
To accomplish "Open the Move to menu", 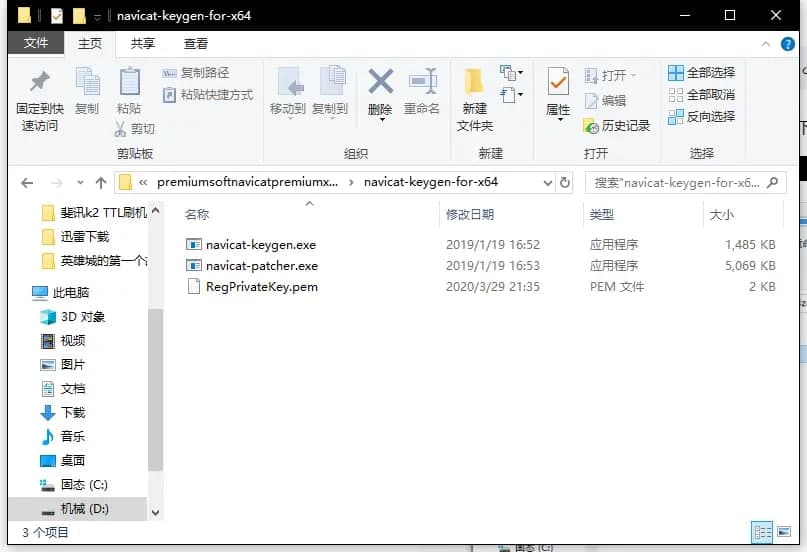I will pyautogui.click(x=288, y=93).
